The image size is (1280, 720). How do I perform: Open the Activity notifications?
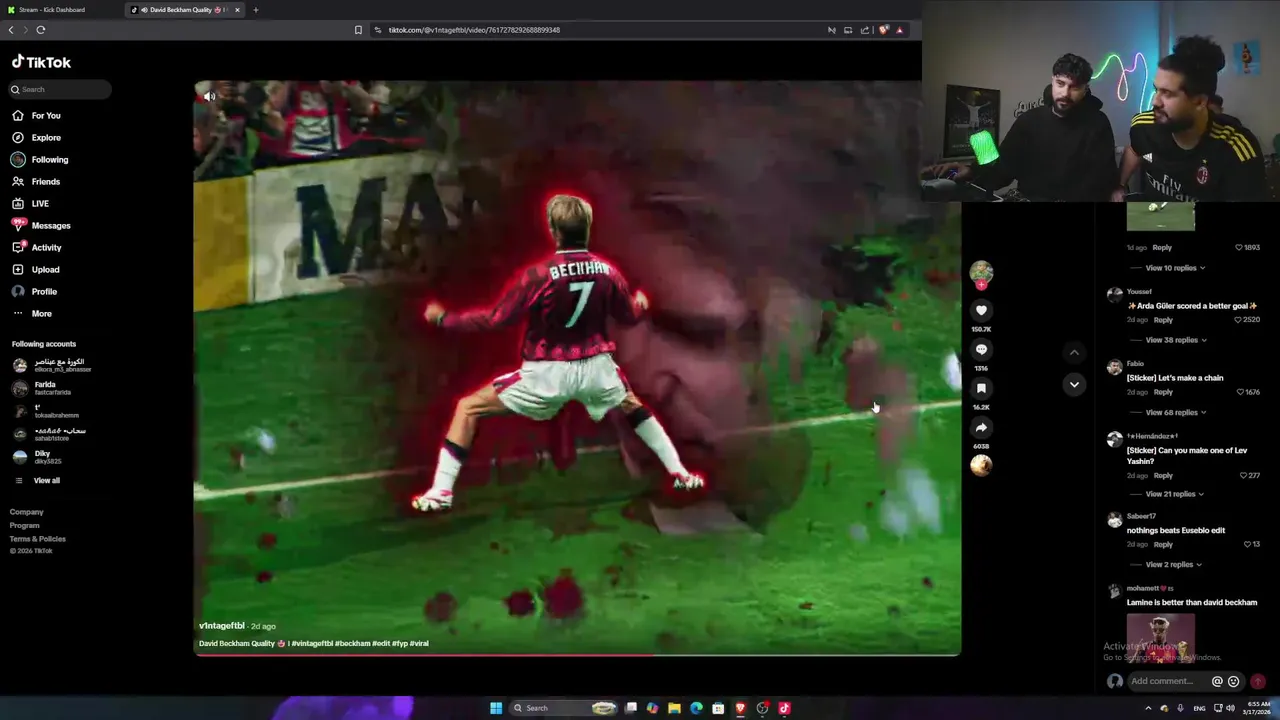click(x=37, y=248)
